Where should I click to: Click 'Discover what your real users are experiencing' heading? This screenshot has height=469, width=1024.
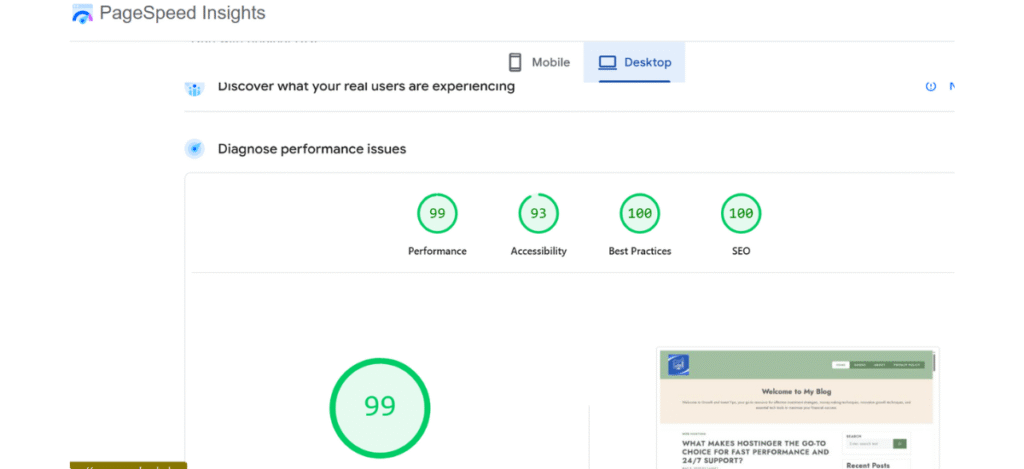pyautogui.click(x=366, y=86)
